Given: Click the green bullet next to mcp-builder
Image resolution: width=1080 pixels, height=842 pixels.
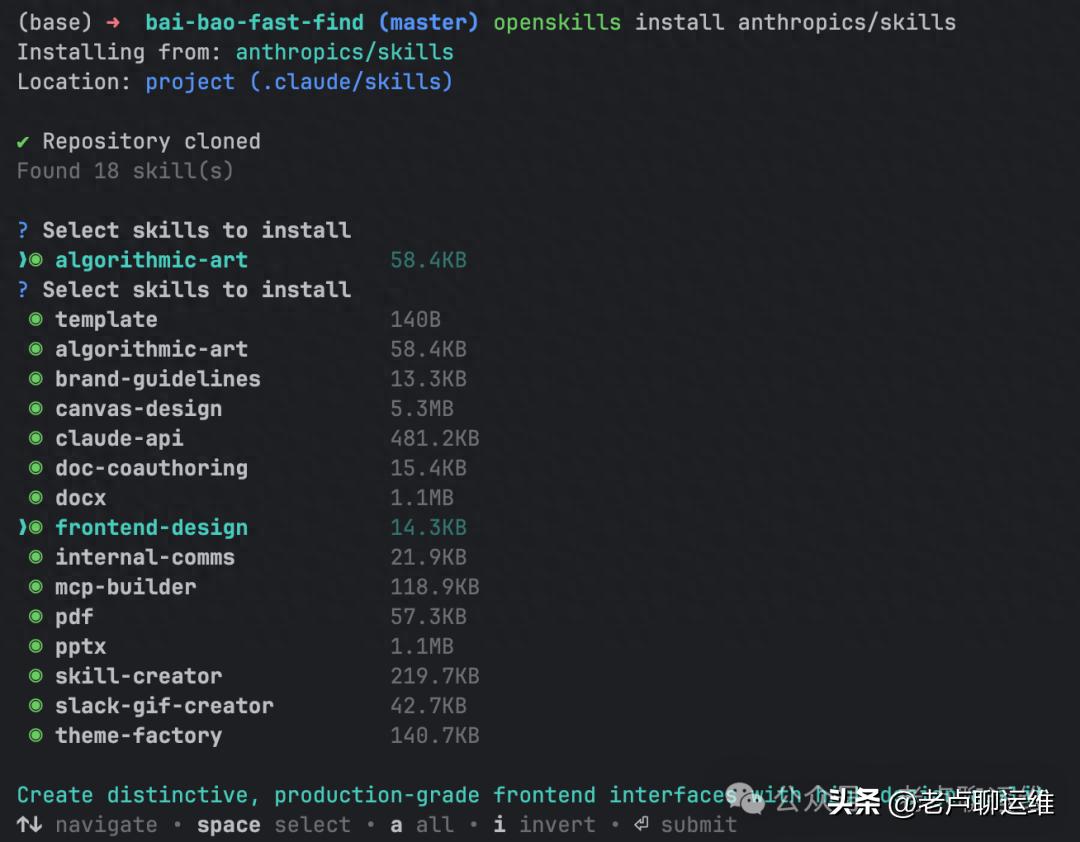Looking at the screenshot, I should (x=36, y=587).
